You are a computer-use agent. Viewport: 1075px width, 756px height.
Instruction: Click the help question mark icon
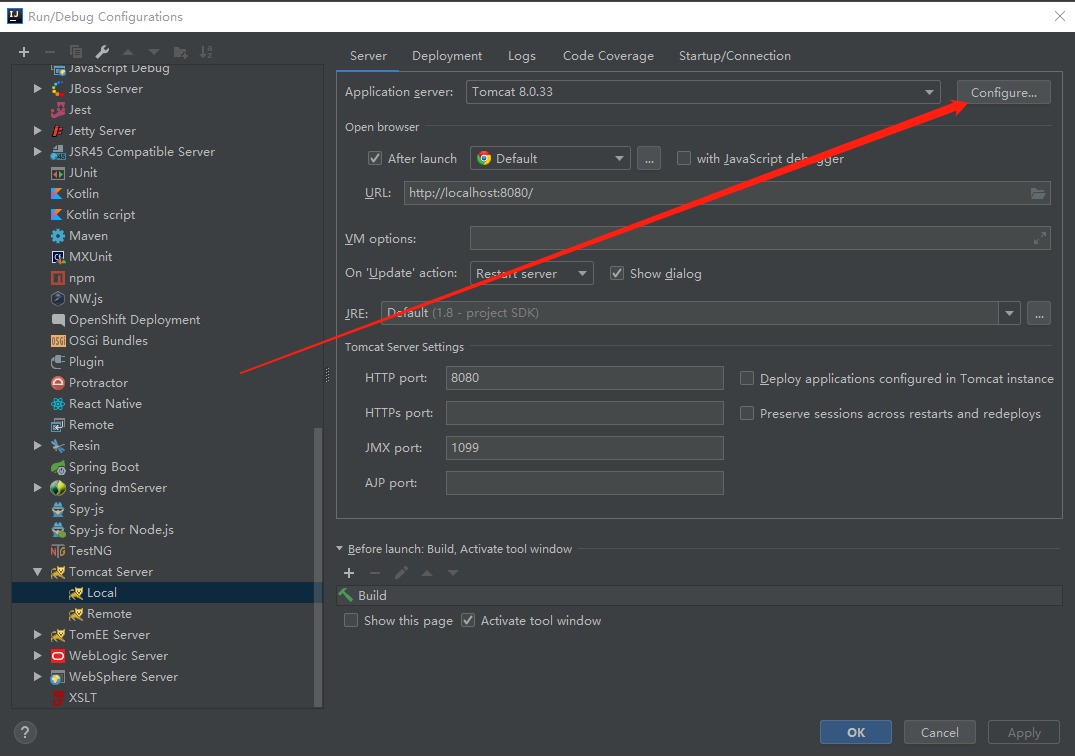click(25, 733)
